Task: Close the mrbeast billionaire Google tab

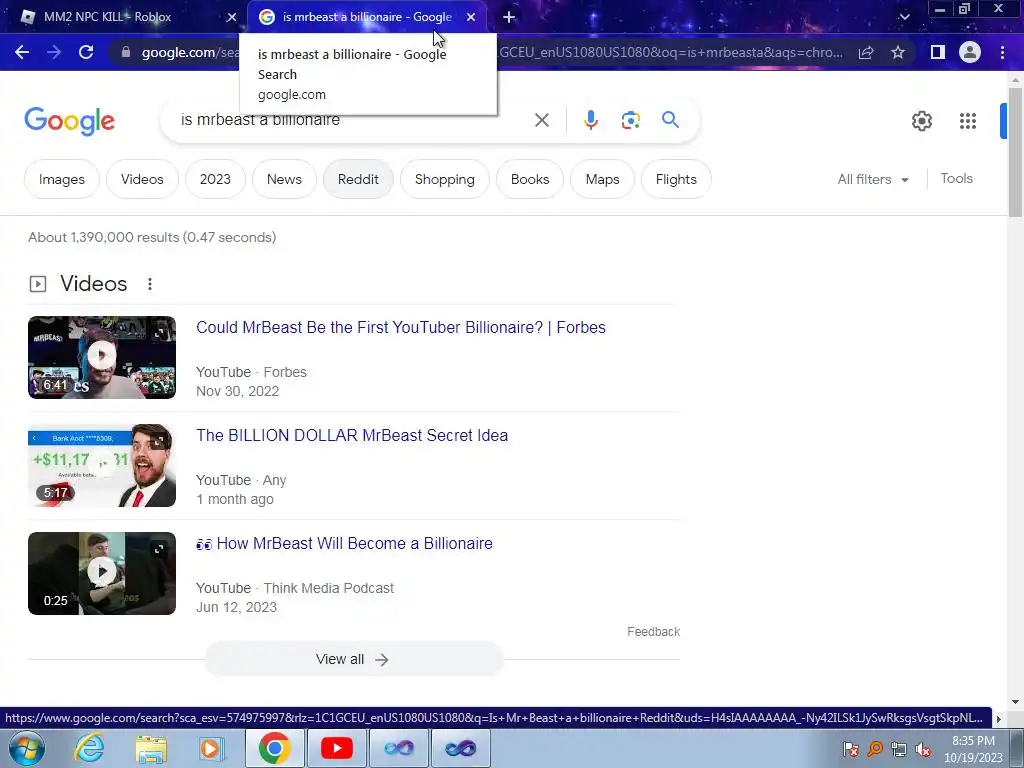Action: (471, 18)
